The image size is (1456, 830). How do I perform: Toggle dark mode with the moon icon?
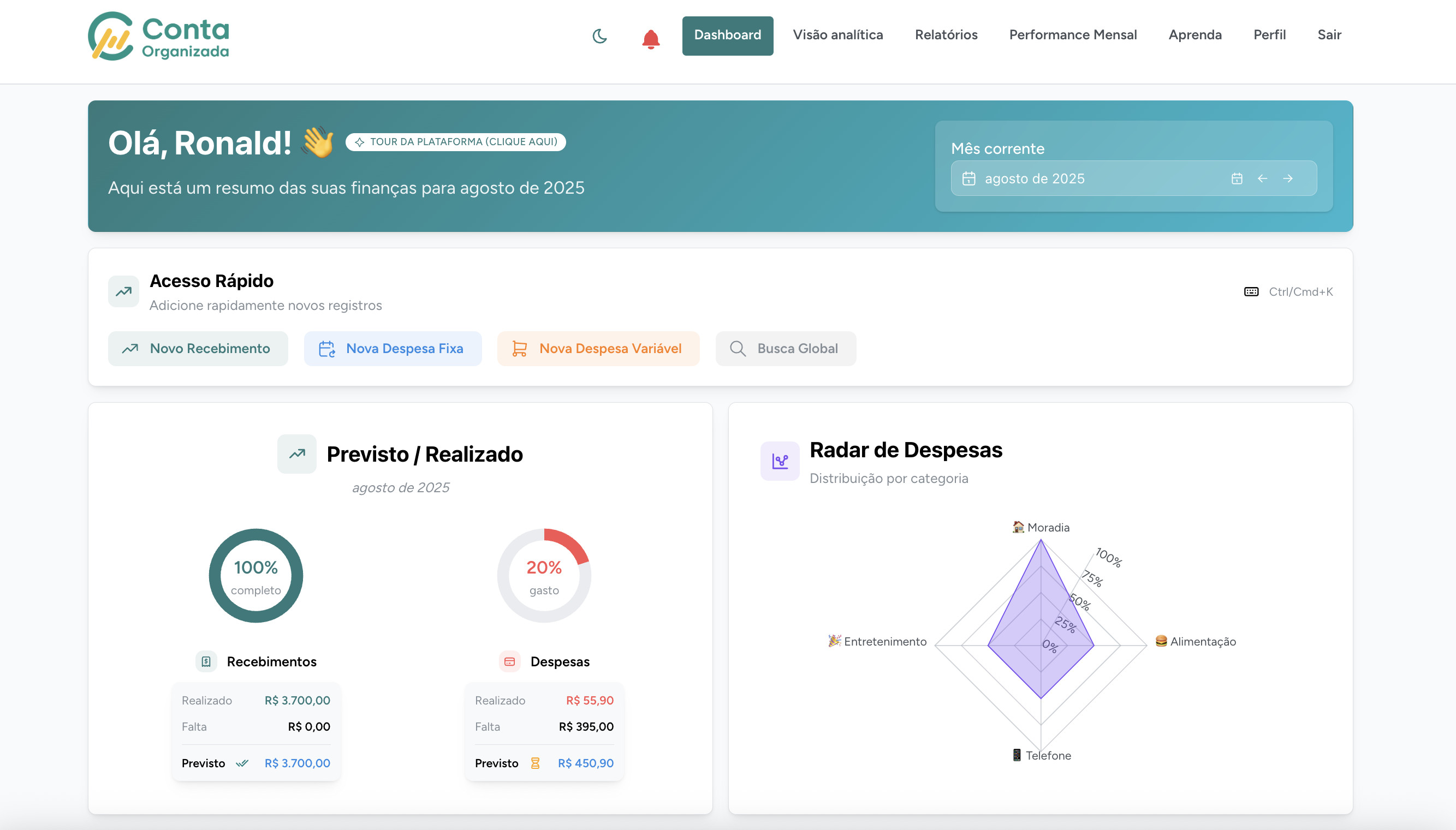tap(599, 36)
